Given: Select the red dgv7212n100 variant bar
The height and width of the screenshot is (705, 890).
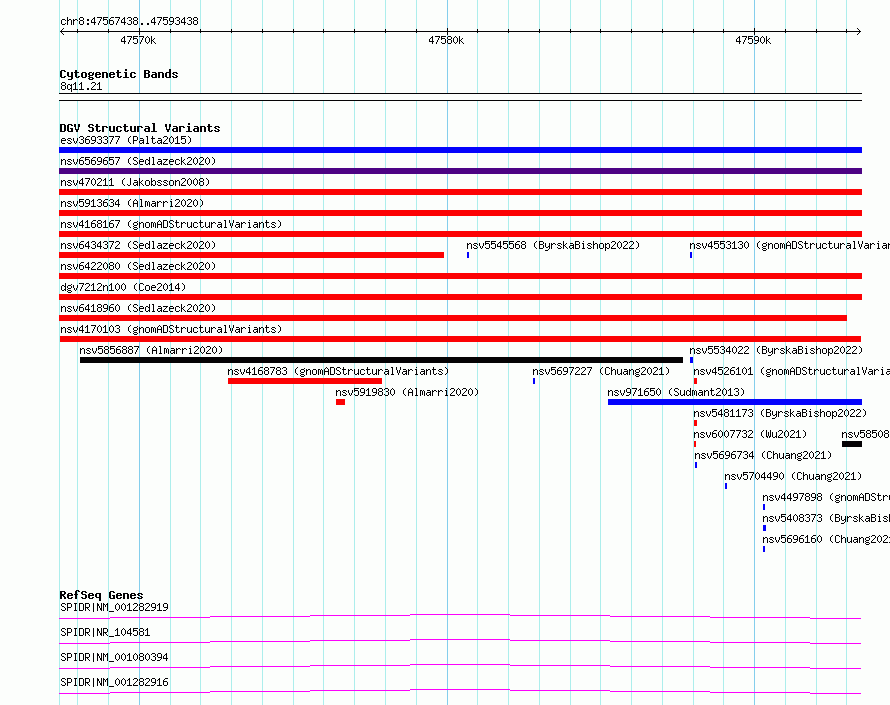Looking at the screenshot, I should 460,297.
